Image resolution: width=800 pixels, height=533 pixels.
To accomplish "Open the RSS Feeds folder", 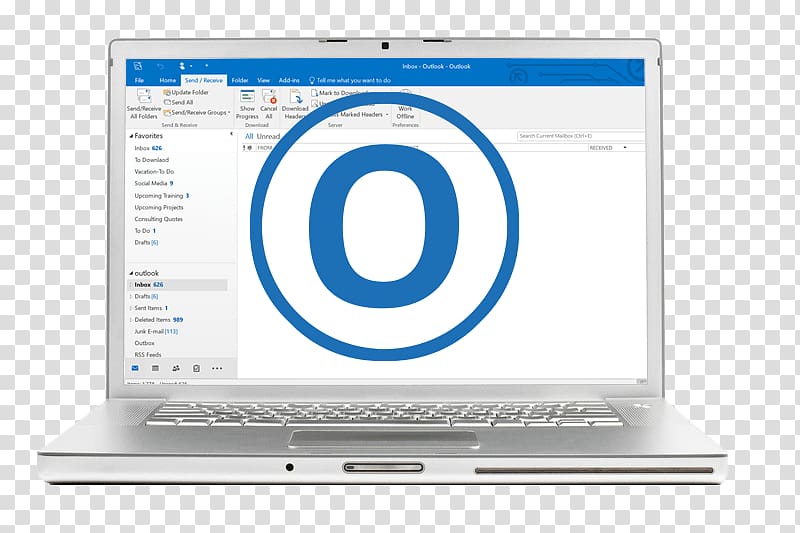I will point(148,355).
